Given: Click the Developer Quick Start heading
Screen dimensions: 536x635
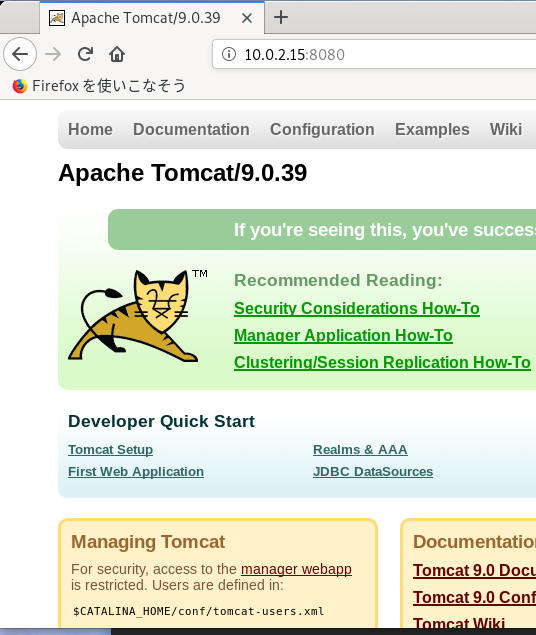Looking at the screenshot, I should [x=161, y=421].
